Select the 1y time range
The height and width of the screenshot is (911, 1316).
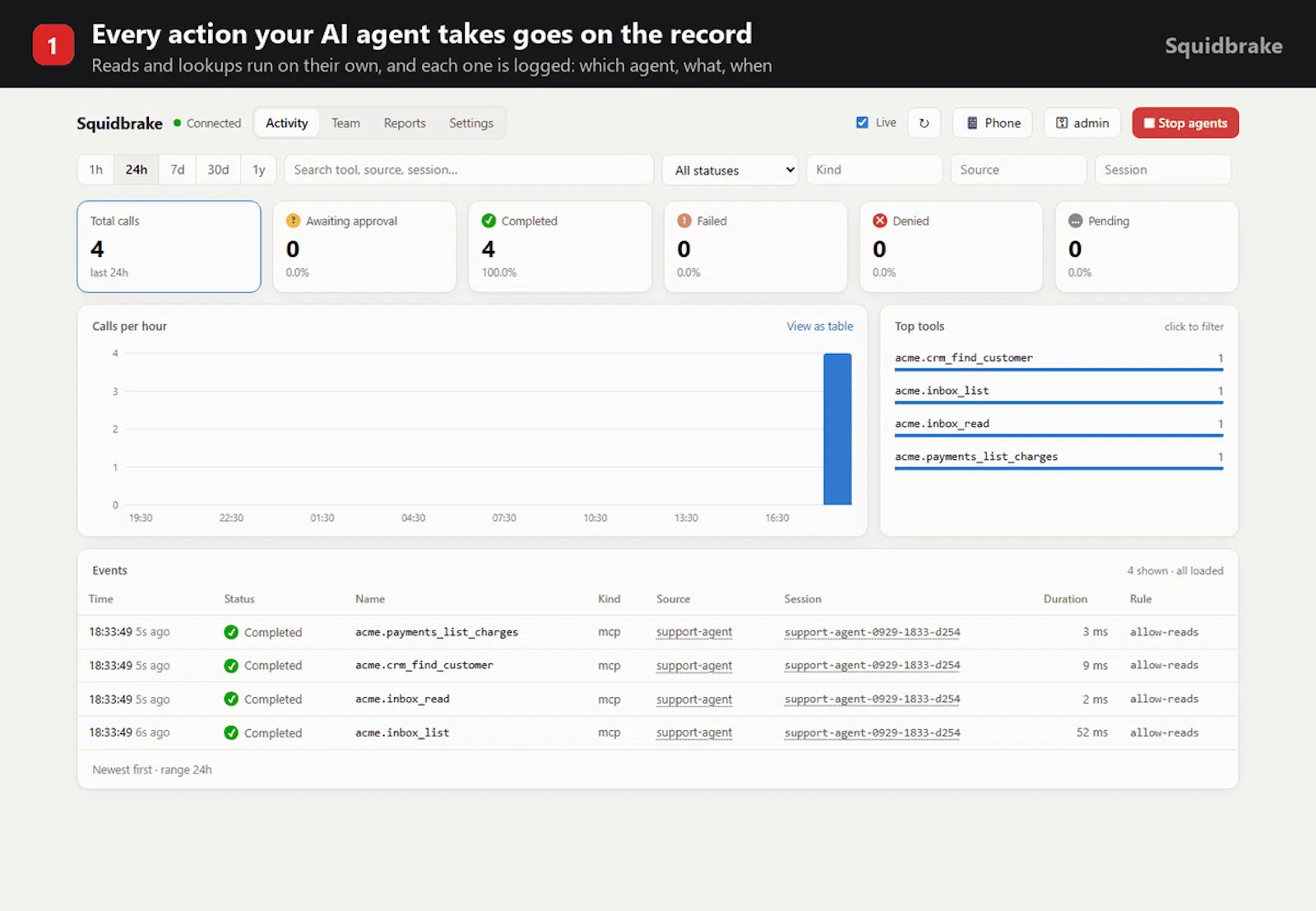(259, 170)
